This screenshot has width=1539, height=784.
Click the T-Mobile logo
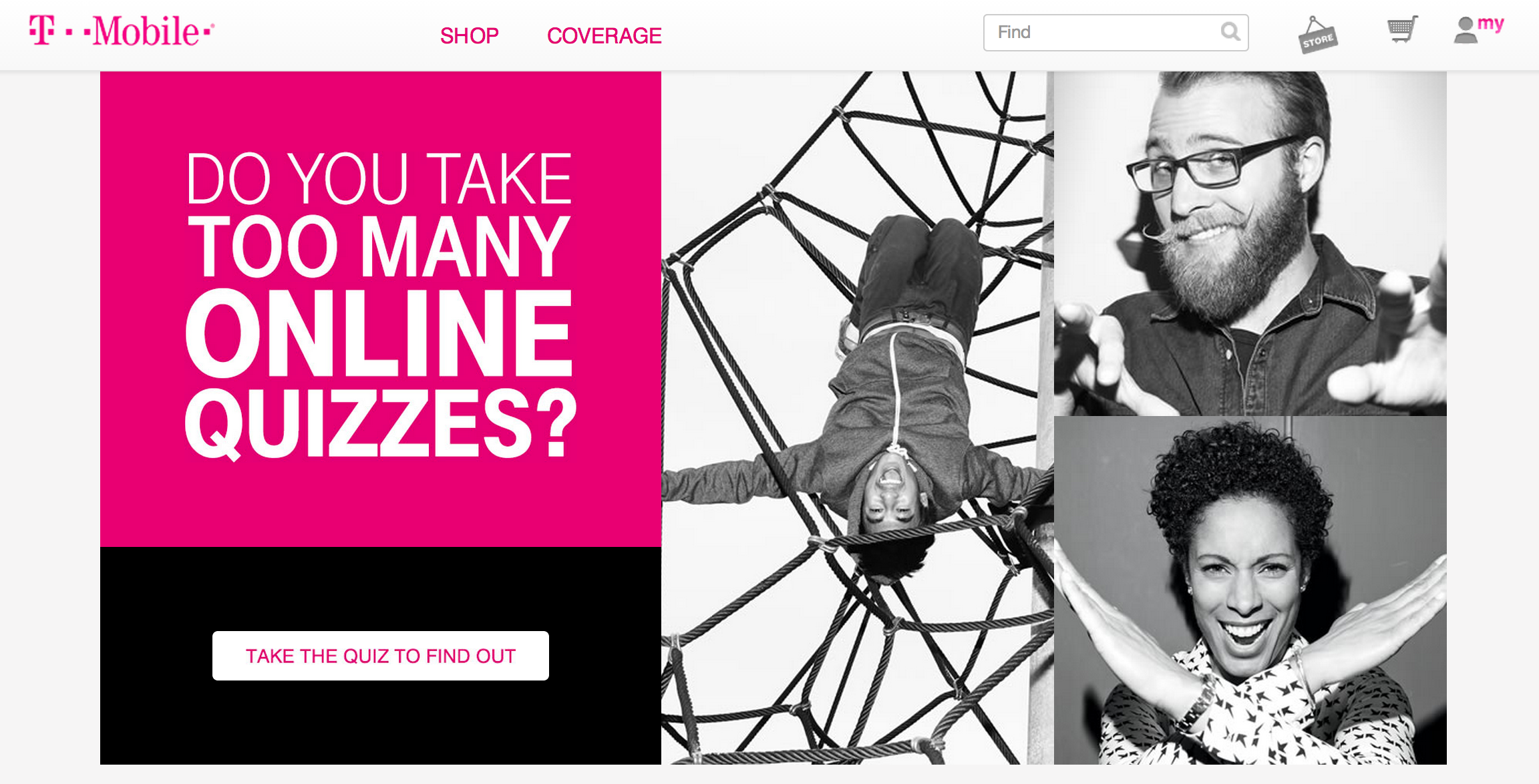coord(121,31)
